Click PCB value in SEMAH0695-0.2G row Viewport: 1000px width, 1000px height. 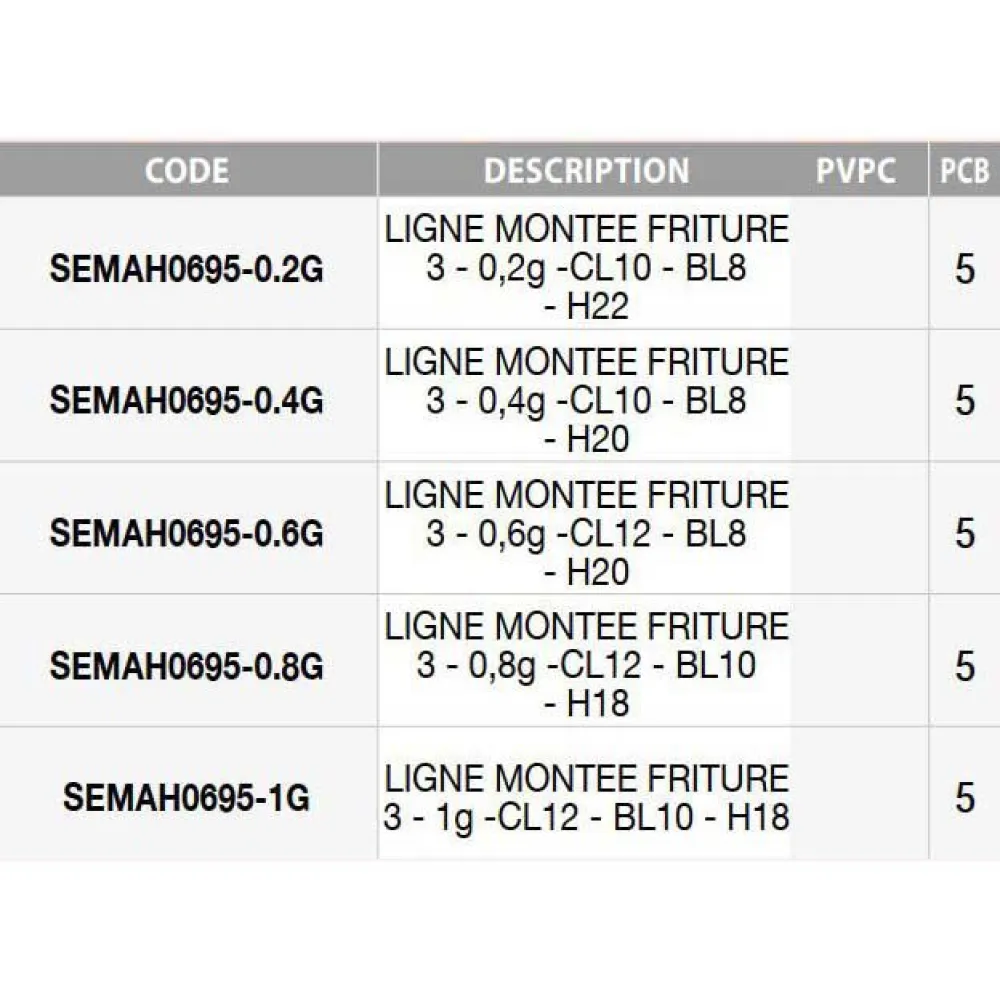[x=964, y=269]
